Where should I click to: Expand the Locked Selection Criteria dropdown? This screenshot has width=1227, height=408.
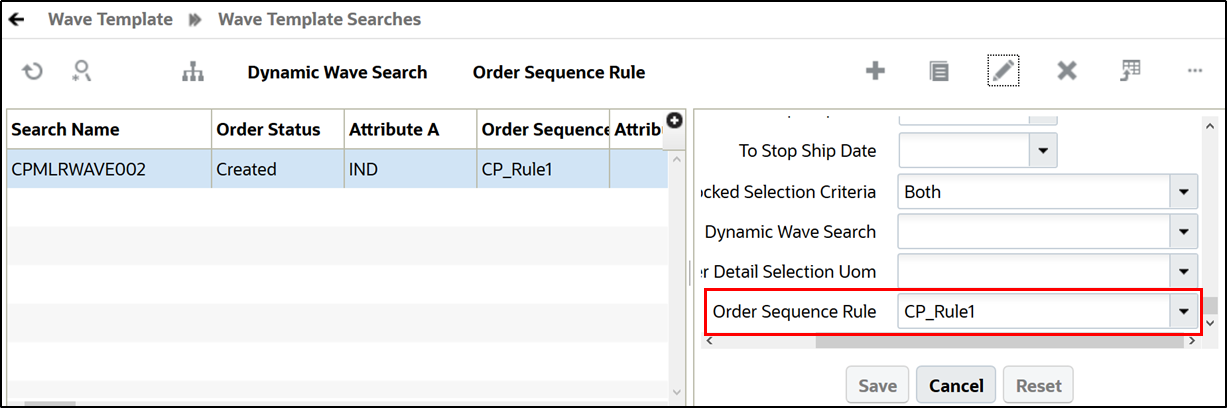click(1184, 192)
